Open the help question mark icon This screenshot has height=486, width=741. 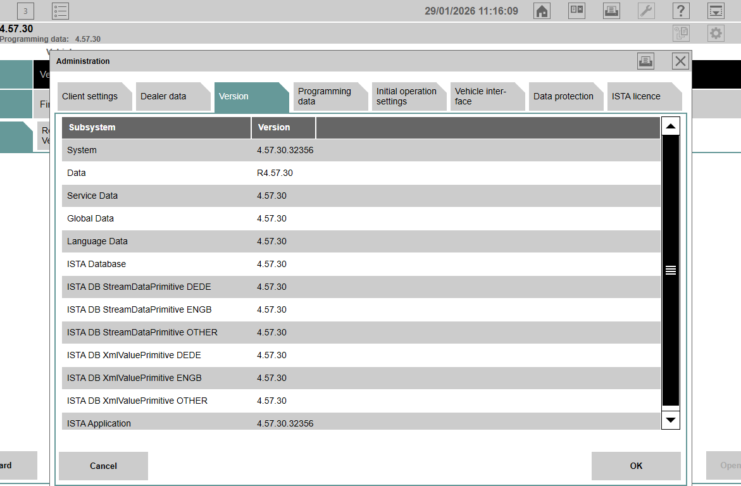(681, 11)
